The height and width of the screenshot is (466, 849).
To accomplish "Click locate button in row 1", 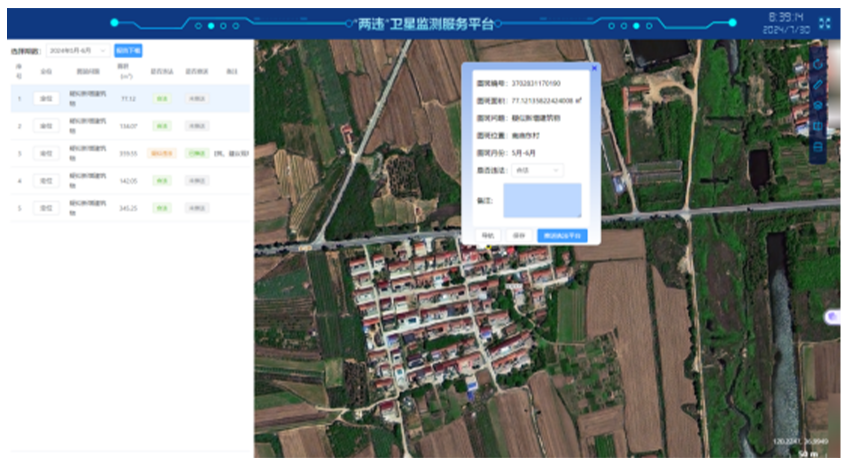I will tap(46, 98).
